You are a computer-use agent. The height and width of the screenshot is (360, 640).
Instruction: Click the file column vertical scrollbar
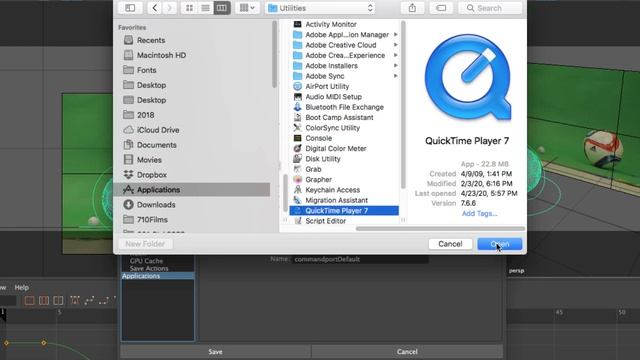point(403,104)
